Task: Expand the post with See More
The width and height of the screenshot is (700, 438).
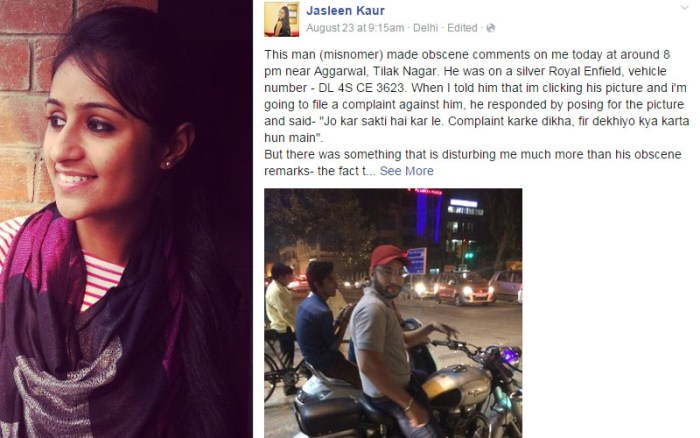Action: click(406, 171)
